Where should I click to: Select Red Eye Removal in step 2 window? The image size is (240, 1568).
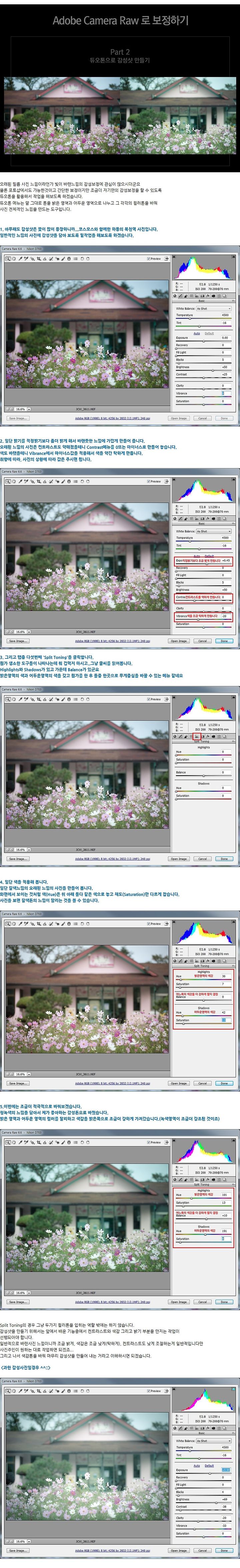57,481
